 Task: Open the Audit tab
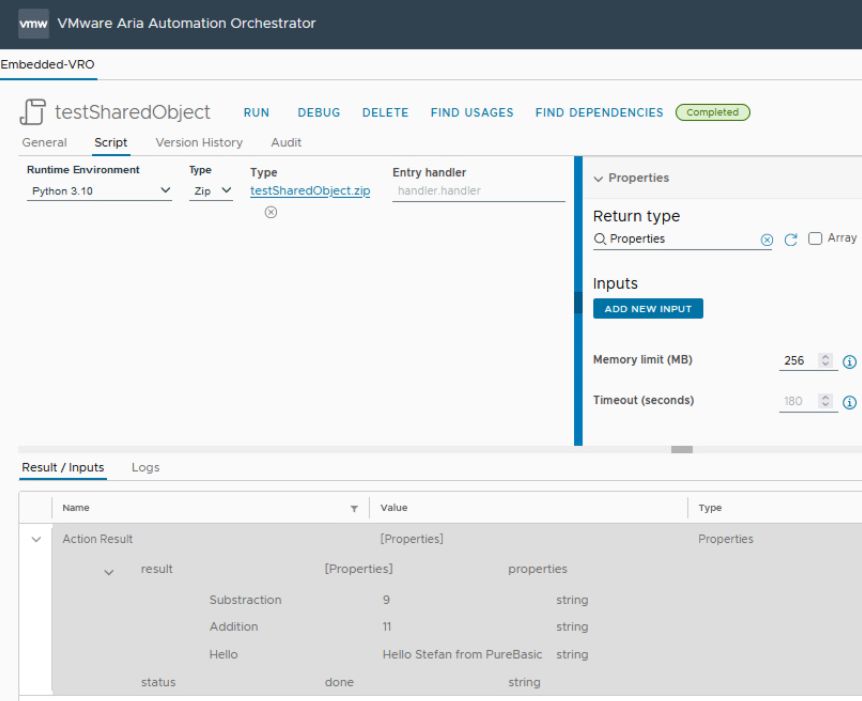[x=286, y=142]
